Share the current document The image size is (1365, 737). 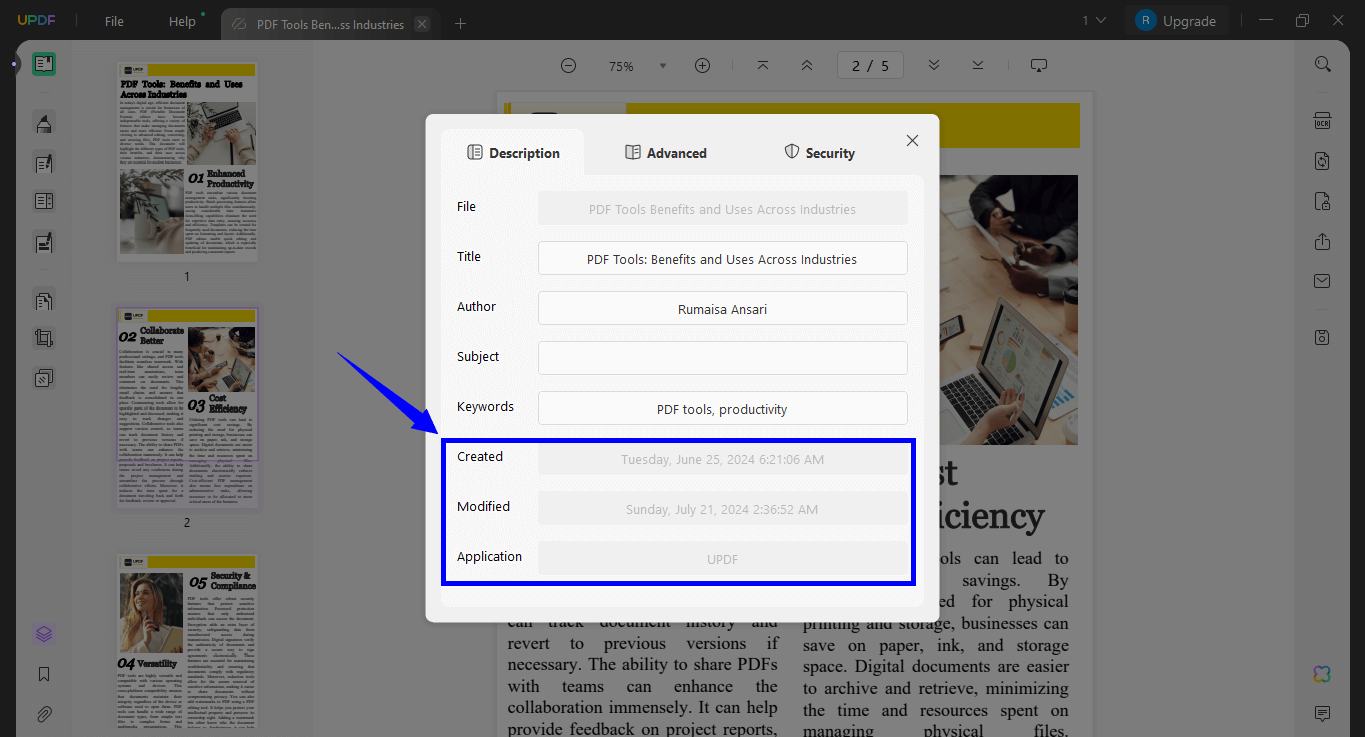pos(1322,241)
